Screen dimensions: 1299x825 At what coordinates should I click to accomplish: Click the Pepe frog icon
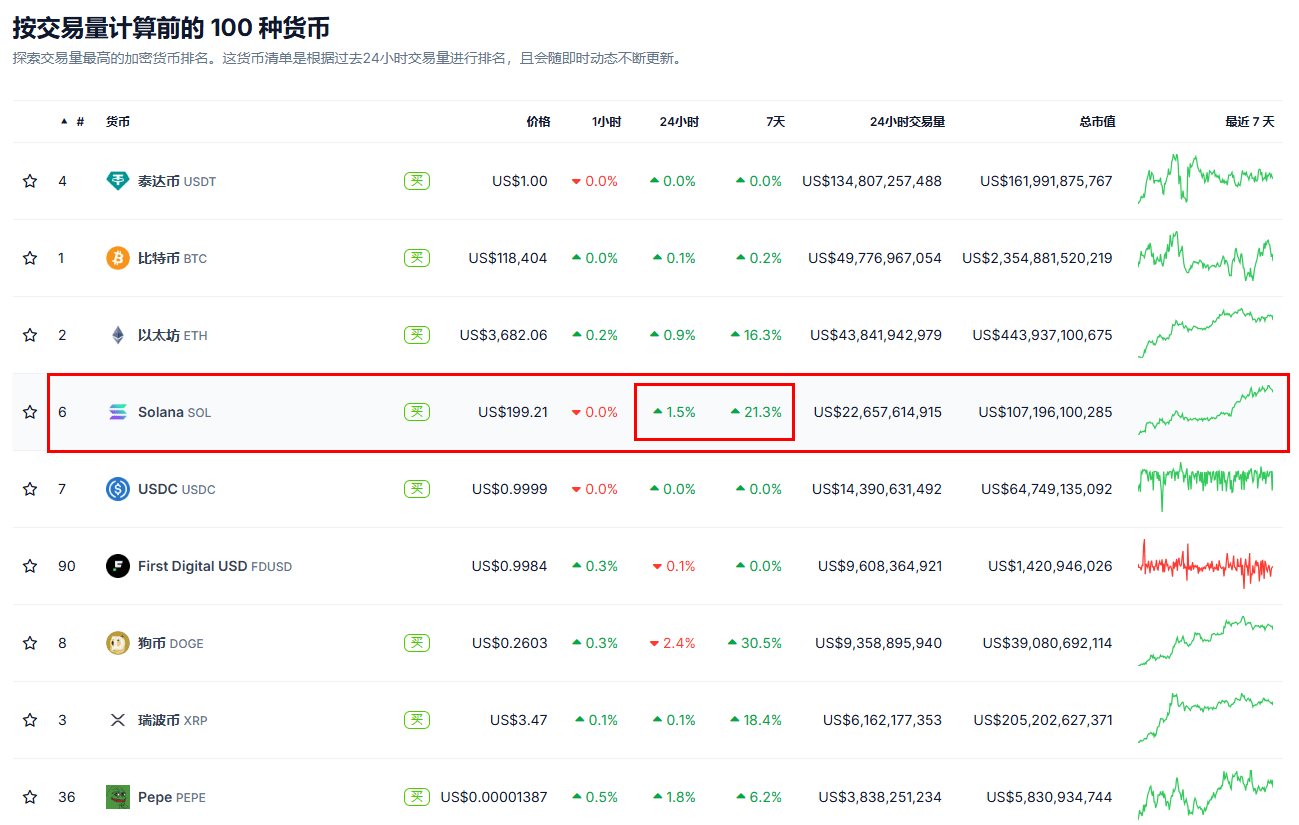pyautogui.click(x=118, y=797)
